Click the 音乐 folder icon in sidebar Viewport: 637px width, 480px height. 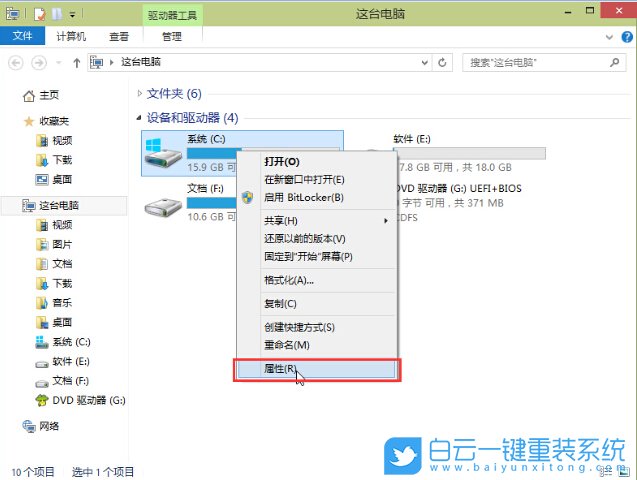(42, 303)
